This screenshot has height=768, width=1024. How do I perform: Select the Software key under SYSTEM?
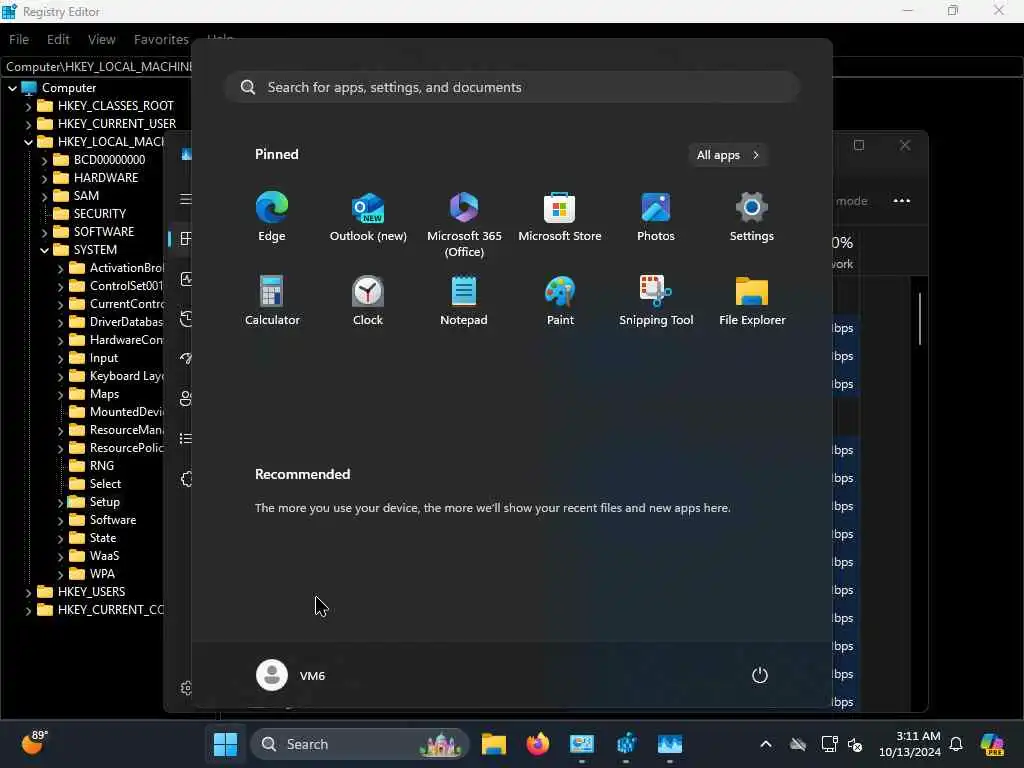click(112, 520)
